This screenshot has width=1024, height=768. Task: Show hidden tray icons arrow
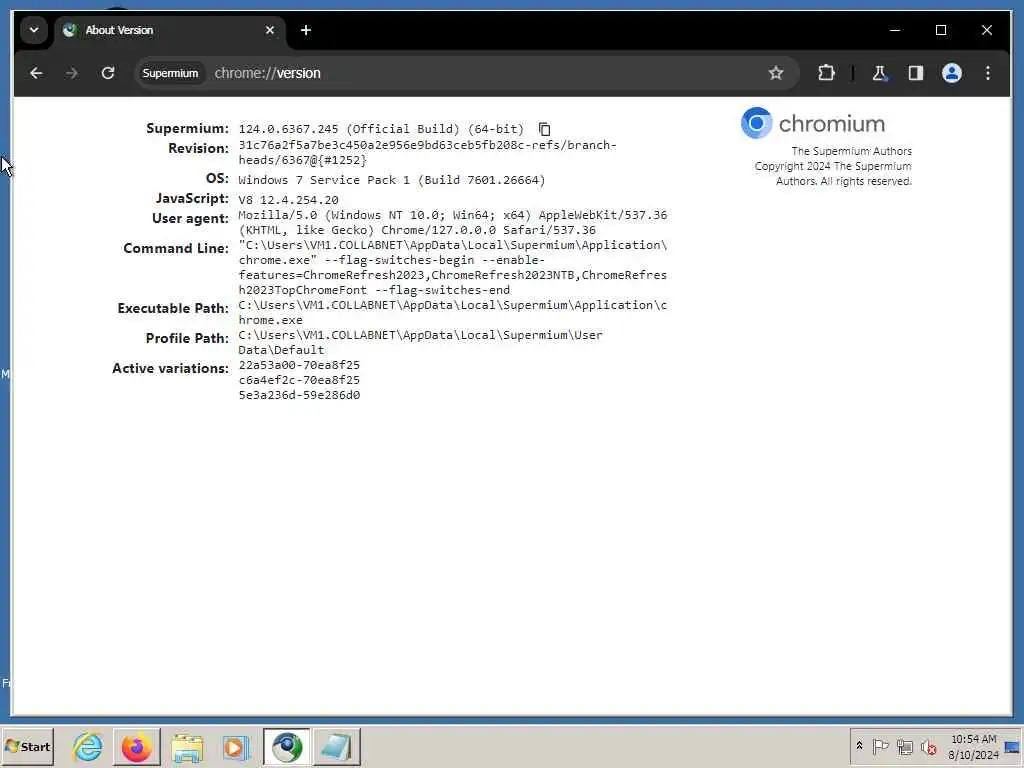coord(859,746)
